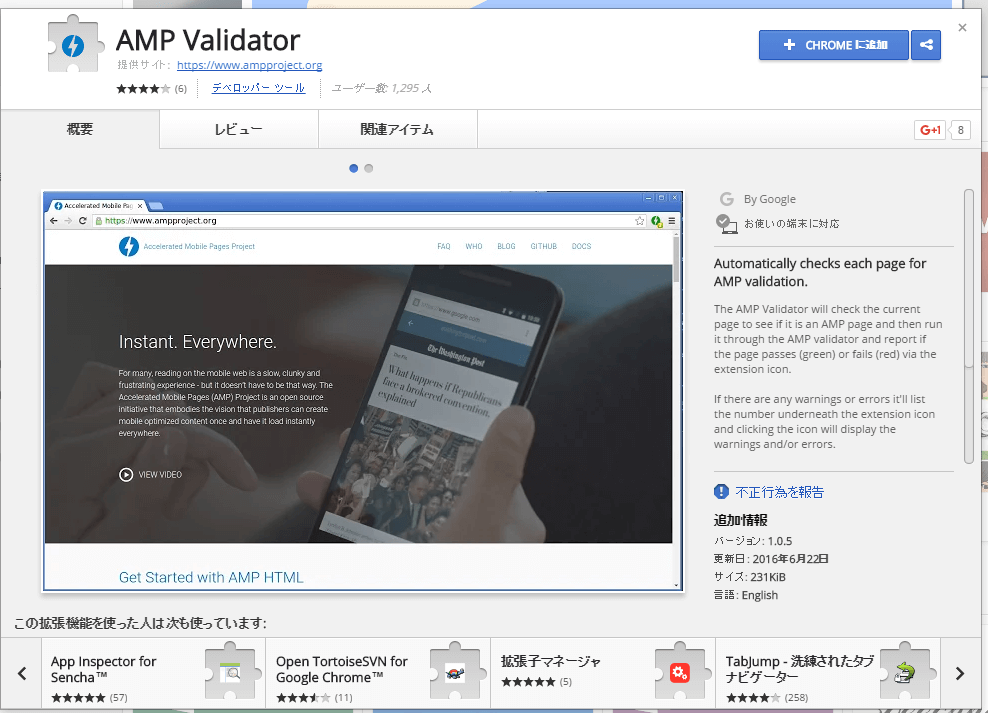
Task: Open the デベロッパー ツール category link
Action: tap(258, 88)
